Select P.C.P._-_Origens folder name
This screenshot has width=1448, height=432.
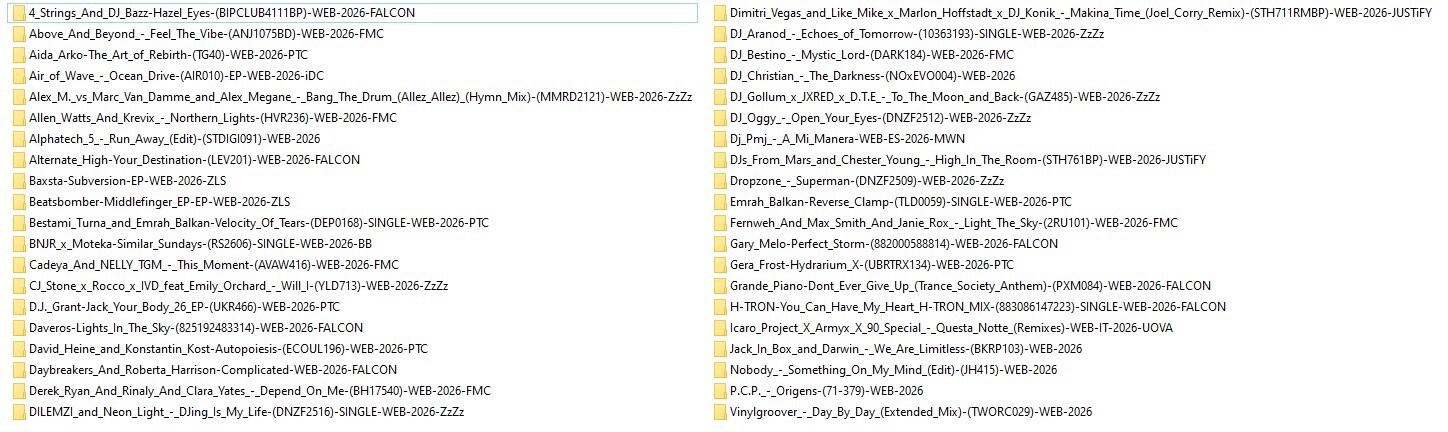tap(827, 391)
